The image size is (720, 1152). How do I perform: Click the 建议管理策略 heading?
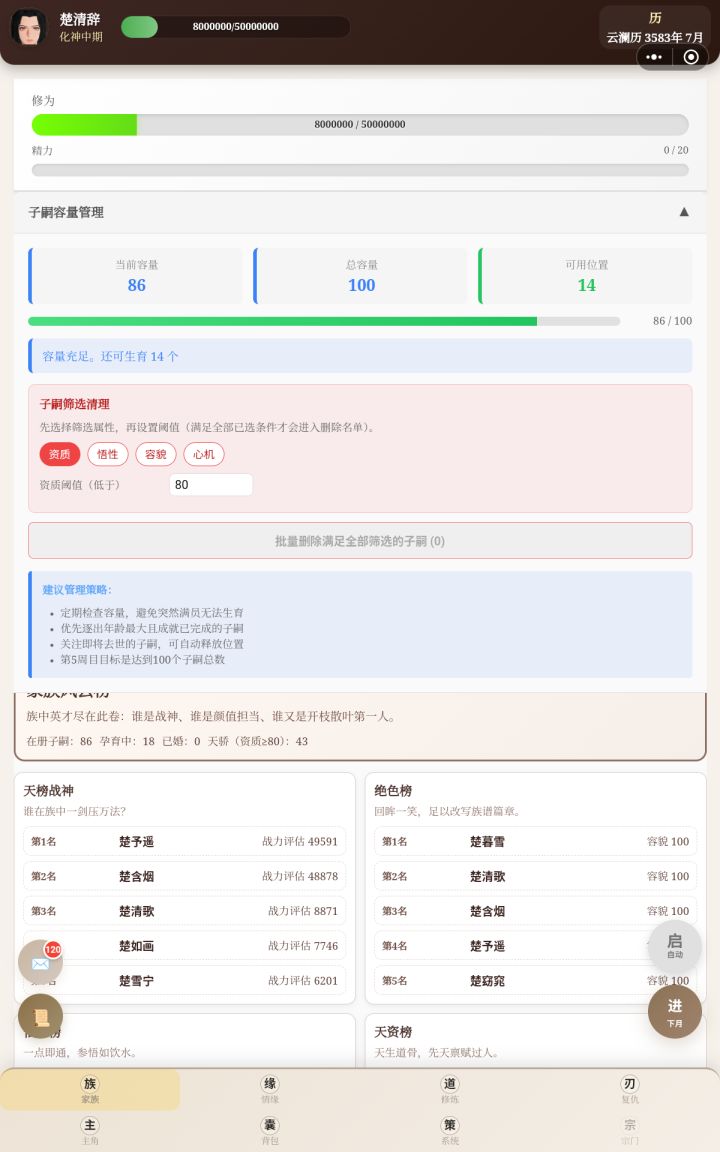pos(76,589)
